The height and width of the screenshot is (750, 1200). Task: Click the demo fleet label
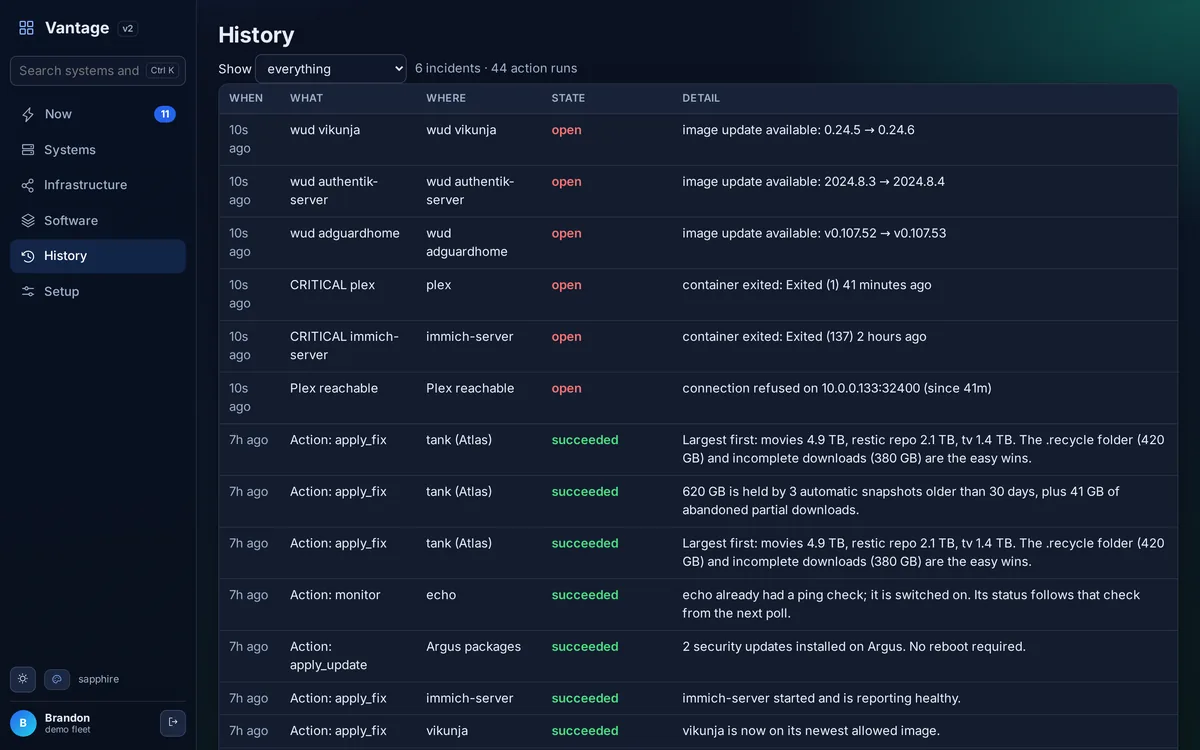tap(67, 730)
